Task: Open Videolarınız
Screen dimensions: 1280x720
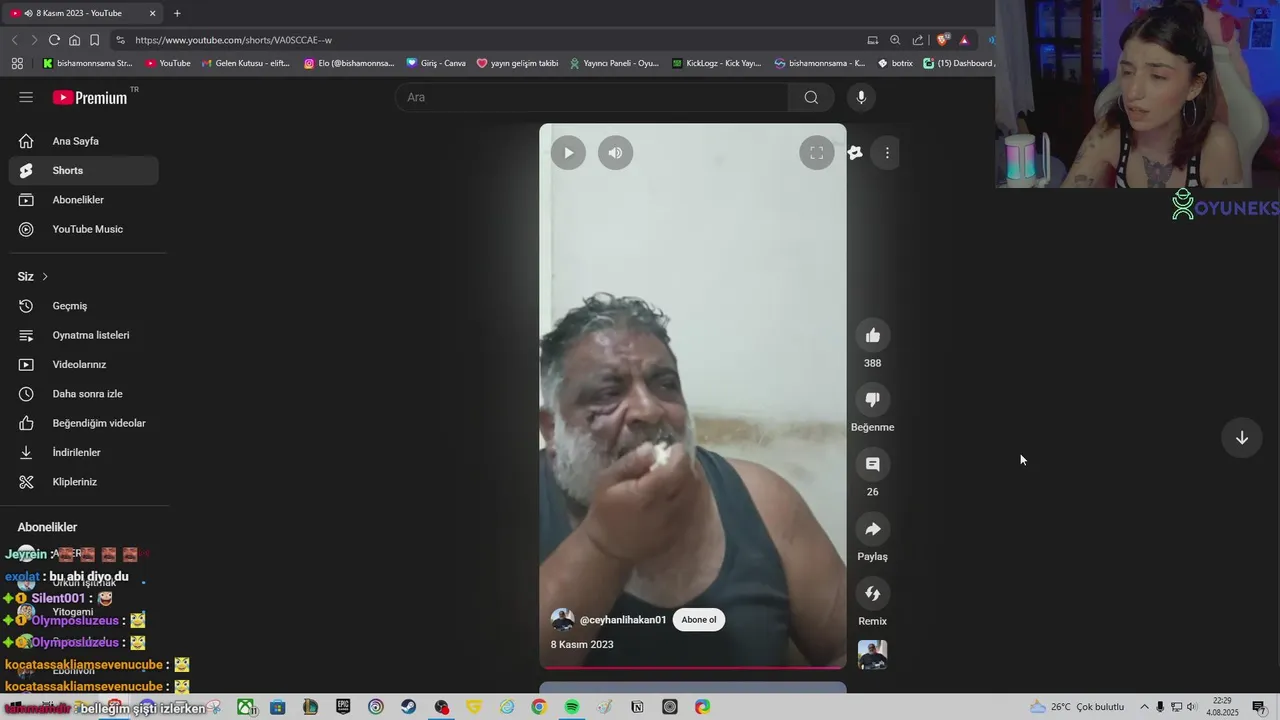Action: 84,365
